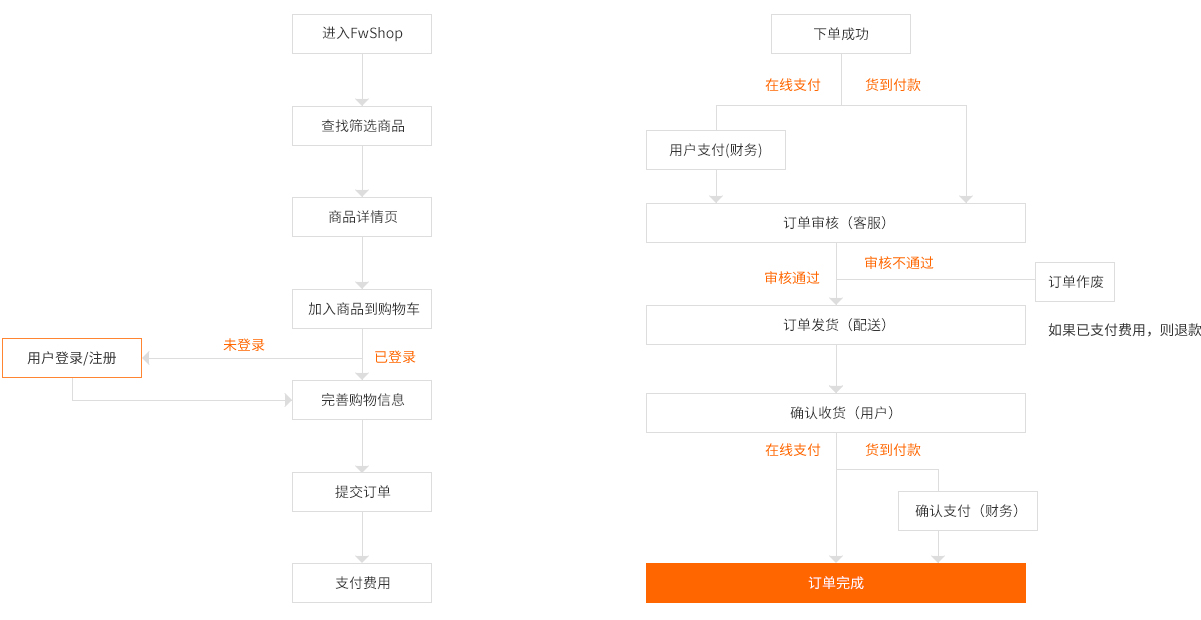Select the 用户登录/注册 box
1201x620 pixels.
coord(72,358)
